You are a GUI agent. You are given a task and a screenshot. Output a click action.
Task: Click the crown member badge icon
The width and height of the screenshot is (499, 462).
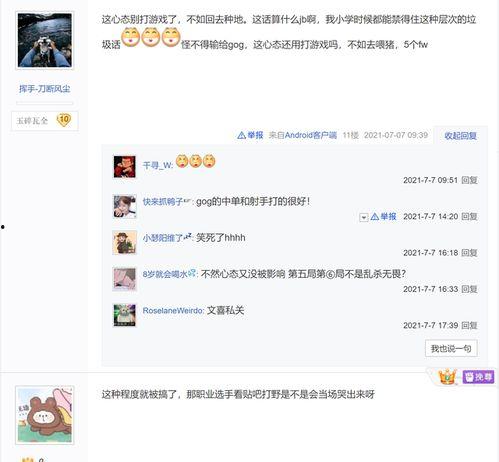click(x=447, y=377)
